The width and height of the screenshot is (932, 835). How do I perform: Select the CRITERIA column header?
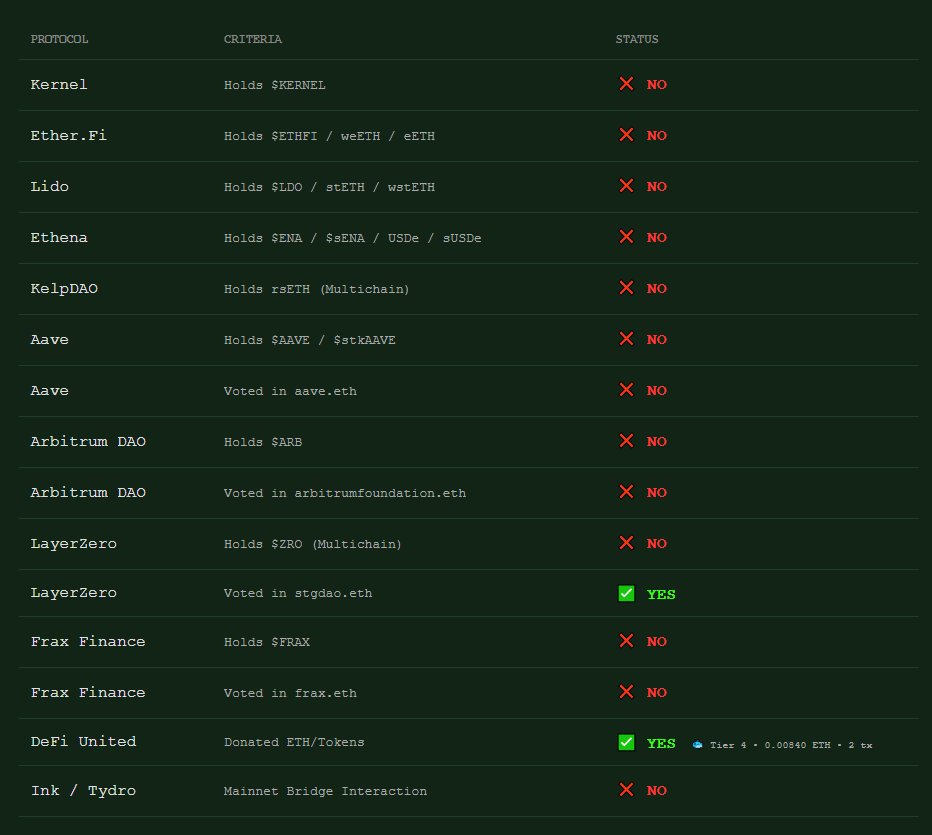coord(253,39)
